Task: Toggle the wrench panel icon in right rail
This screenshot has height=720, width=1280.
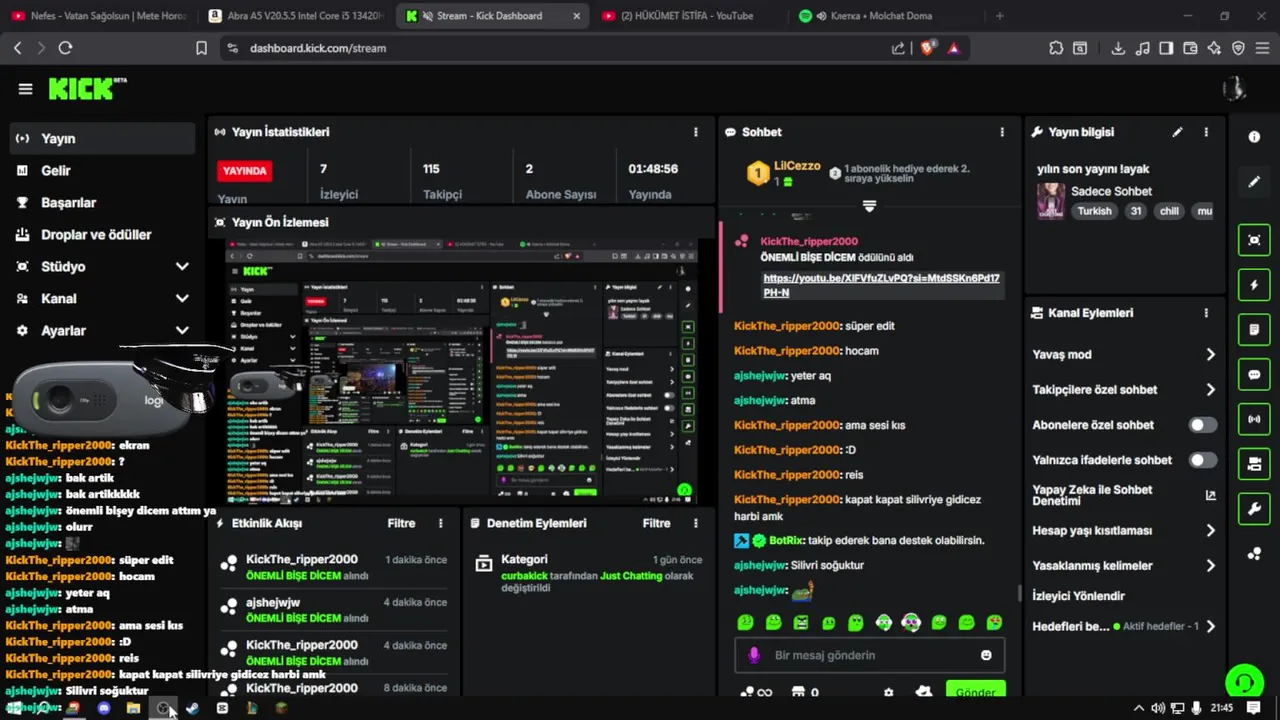Action: pos(1254,509)
